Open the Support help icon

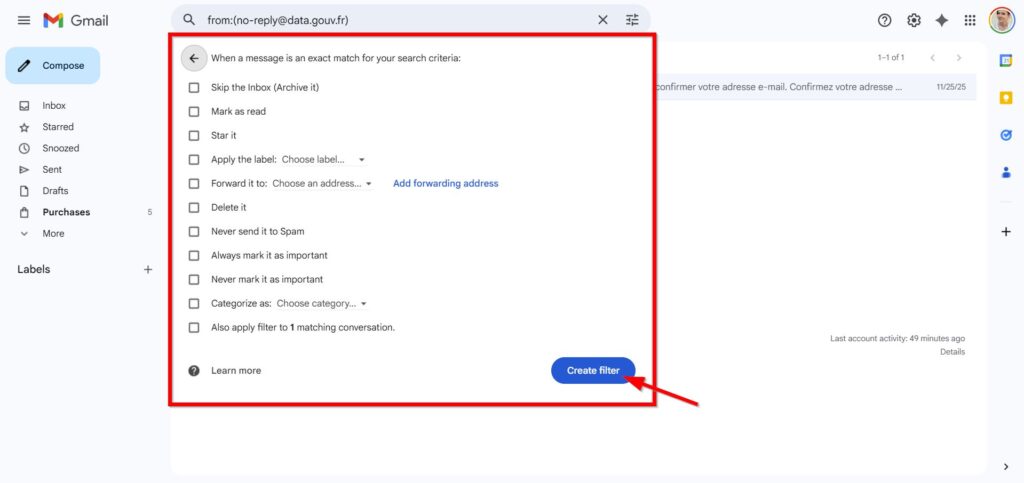(884, 20)
